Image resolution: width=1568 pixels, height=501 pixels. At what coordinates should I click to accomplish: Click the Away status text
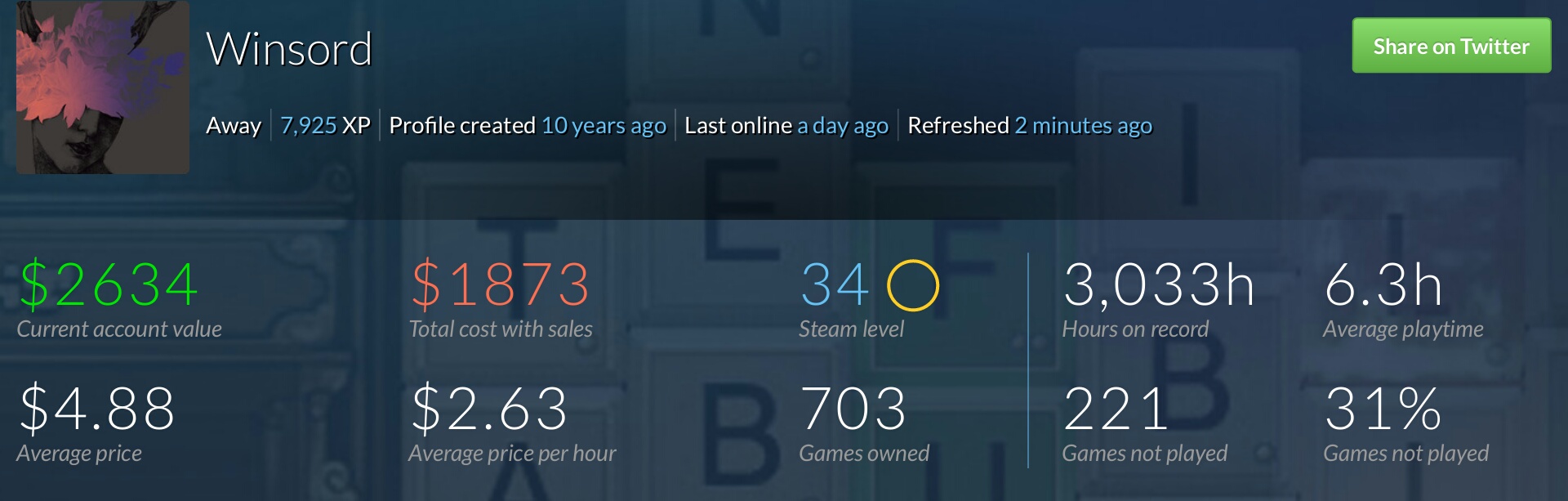point(233,125)
